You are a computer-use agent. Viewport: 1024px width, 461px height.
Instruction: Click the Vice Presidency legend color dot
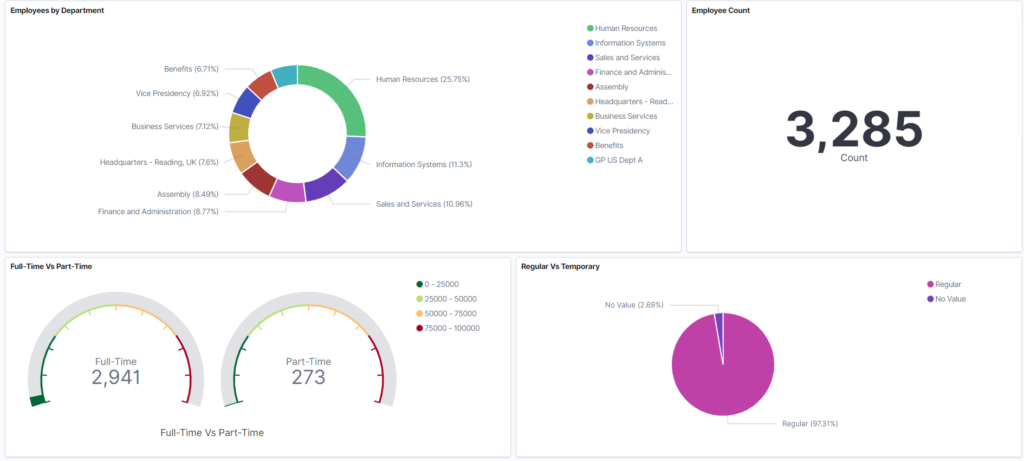click(590, 131)
